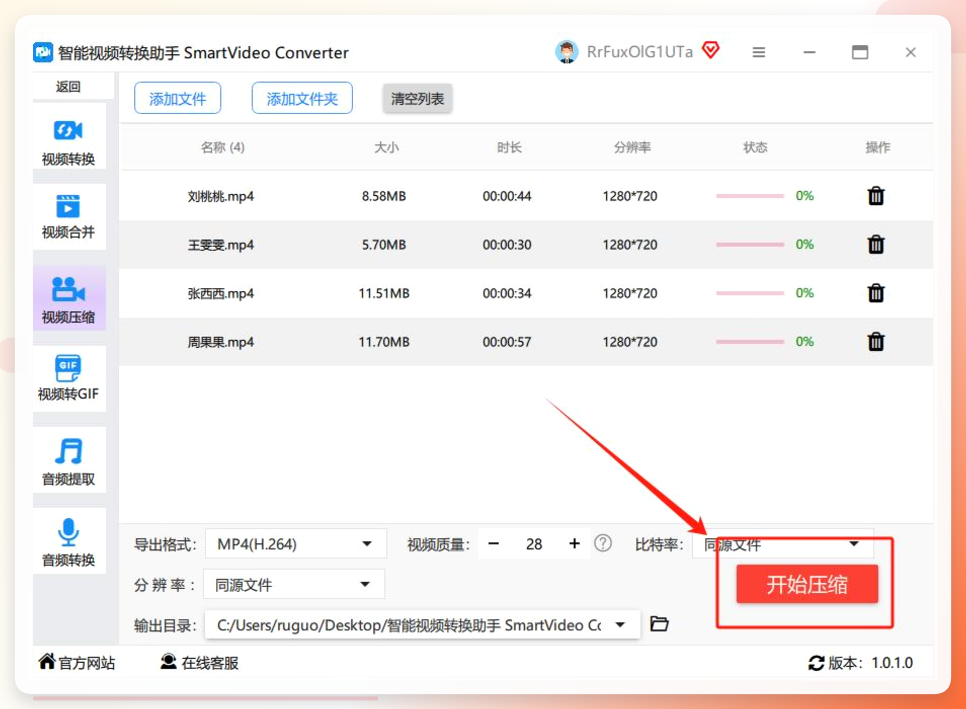Click the 操作 column header
This screenshot has height=709, width=966.
[x=877, y=147]
